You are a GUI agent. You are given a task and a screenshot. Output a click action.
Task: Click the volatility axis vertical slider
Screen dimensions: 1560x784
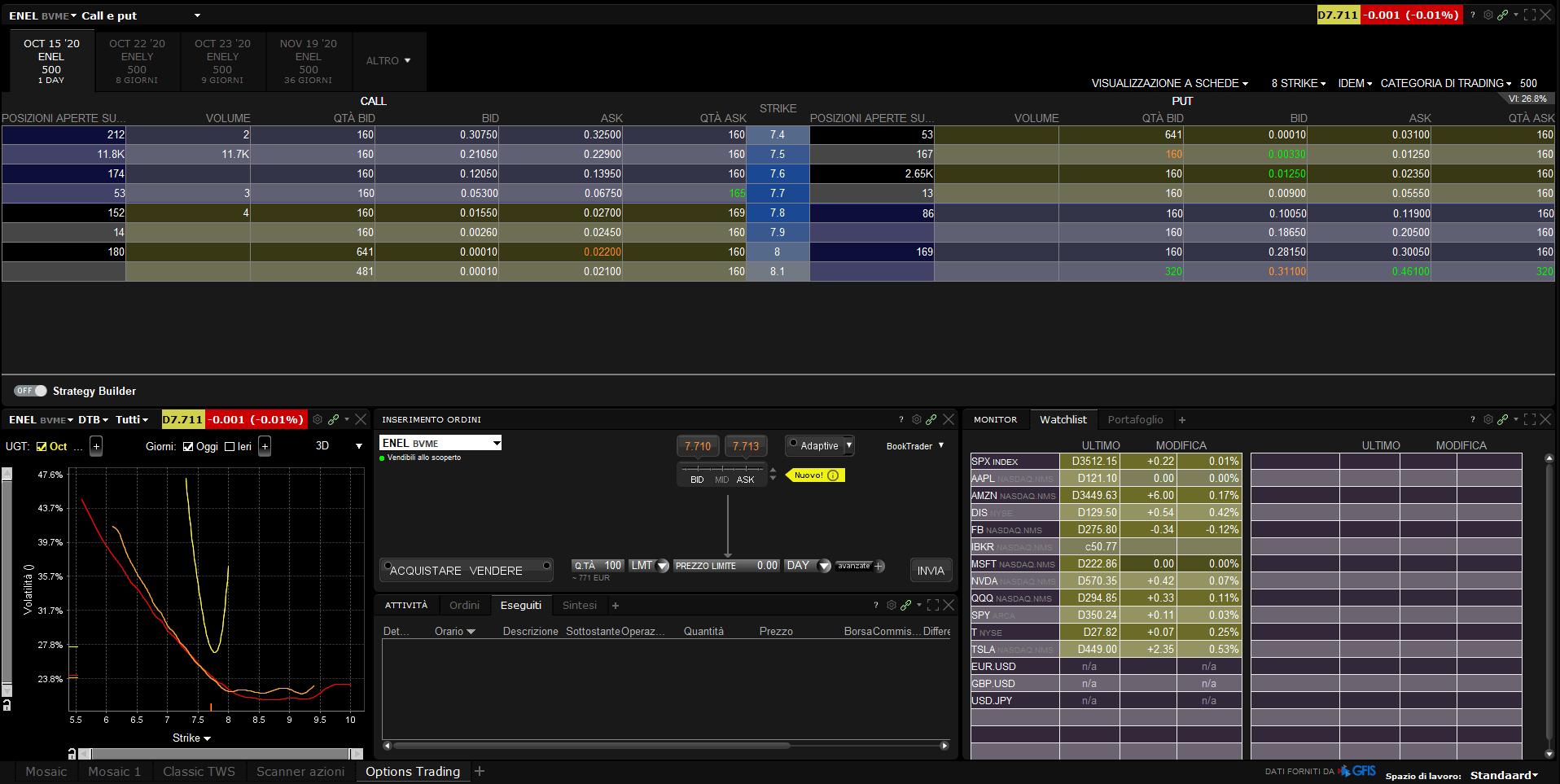7,580
